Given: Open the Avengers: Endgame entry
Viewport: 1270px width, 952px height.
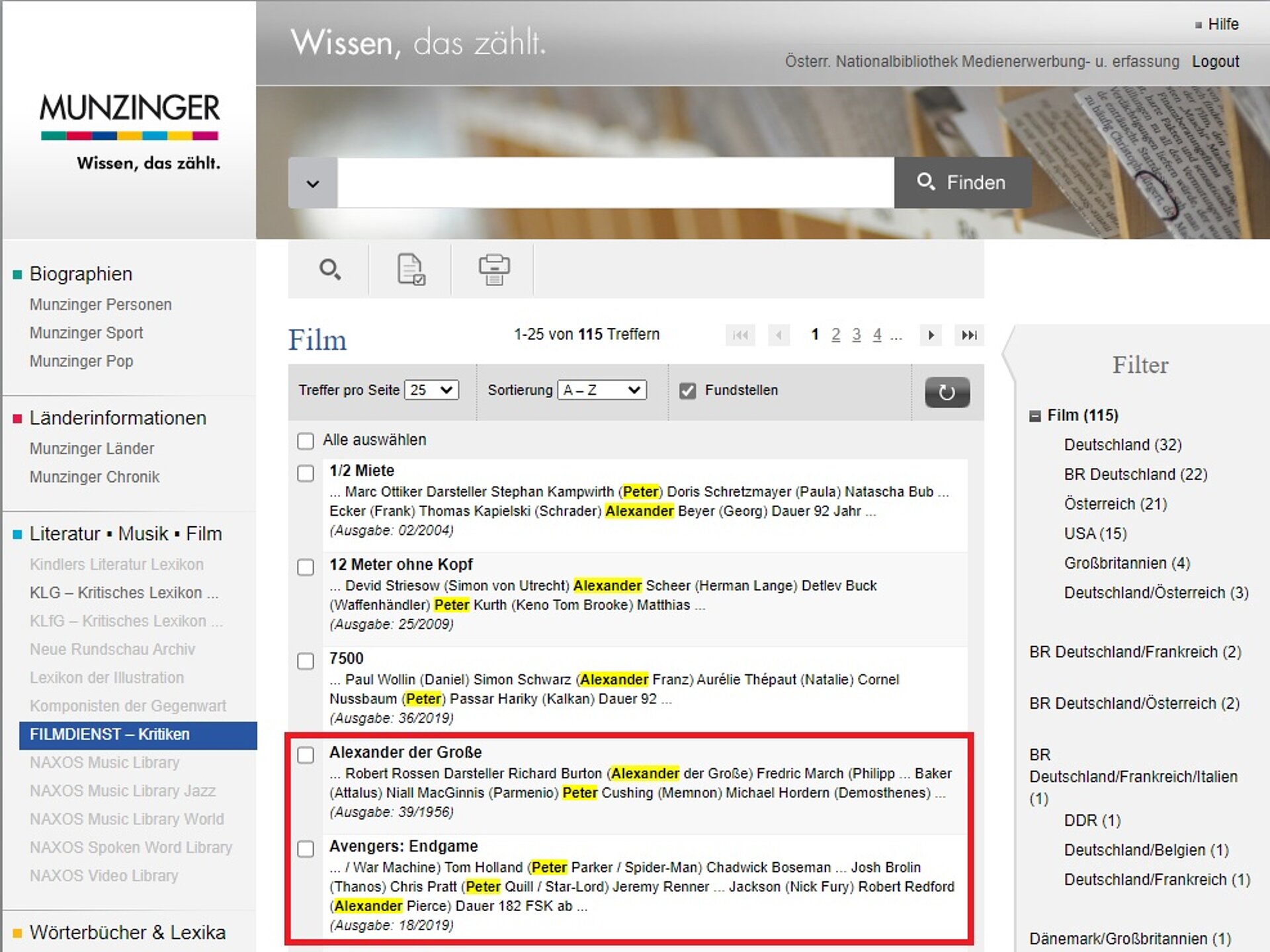Looking at the screenshot, I should 403,846.
